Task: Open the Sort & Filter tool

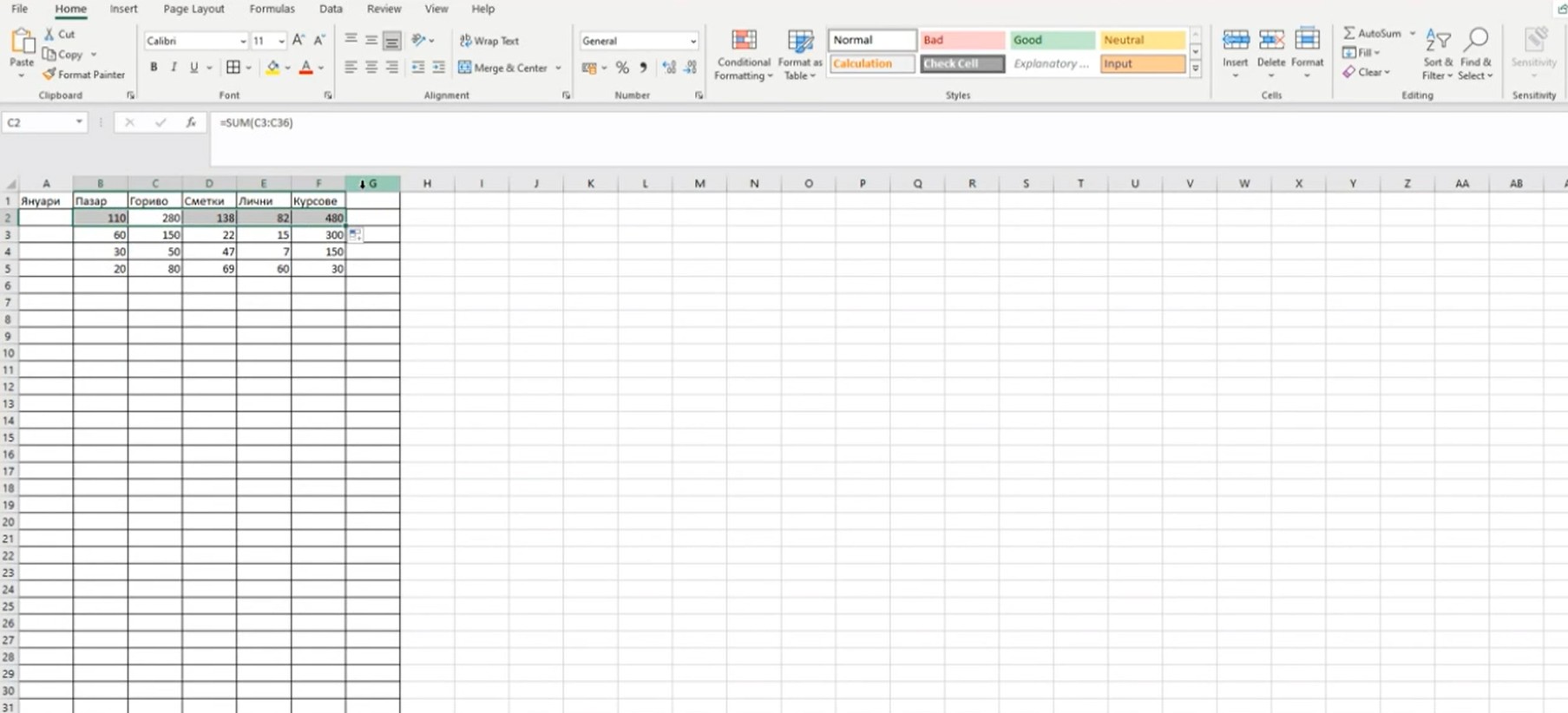Action: 1438,55
